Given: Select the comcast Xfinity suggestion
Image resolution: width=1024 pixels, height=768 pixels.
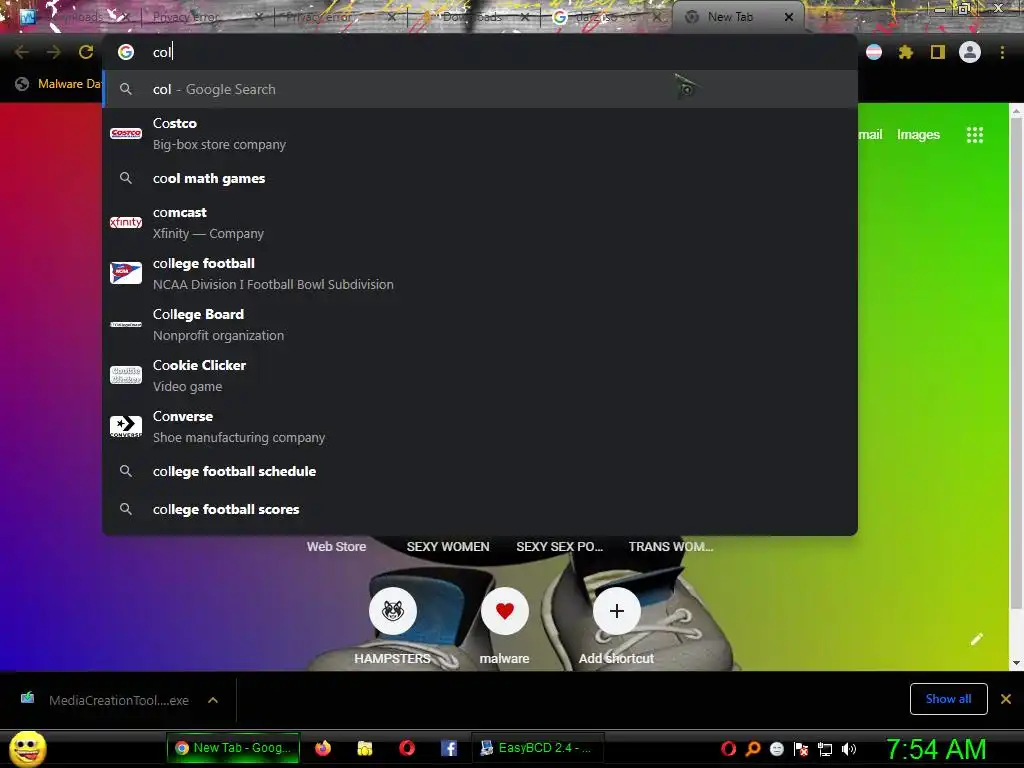Looking at the screenshot, I should coord(480,223).
